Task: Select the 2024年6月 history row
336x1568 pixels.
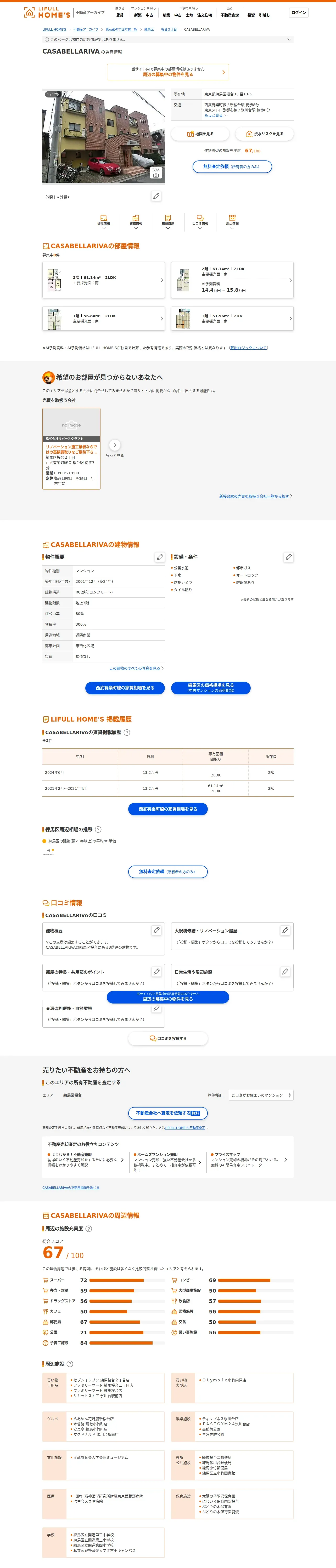Action: pos(168,773)
